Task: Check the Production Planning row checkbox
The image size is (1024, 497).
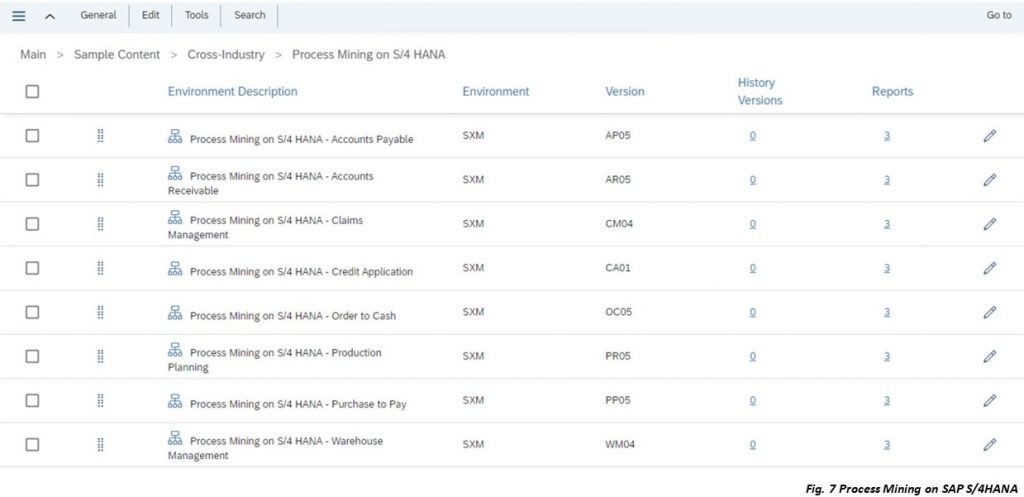Action: (x=32, y=356)
